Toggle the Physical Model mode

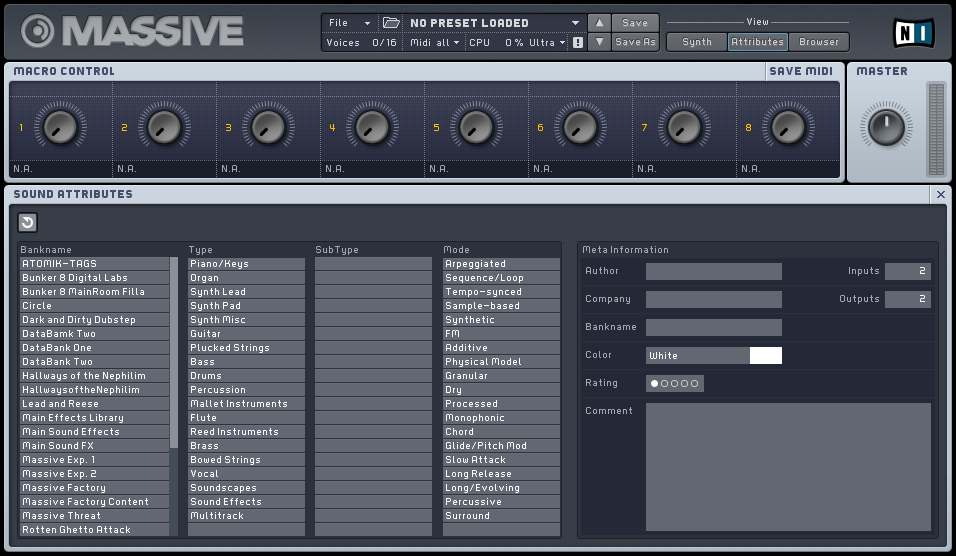click(501, 362)
